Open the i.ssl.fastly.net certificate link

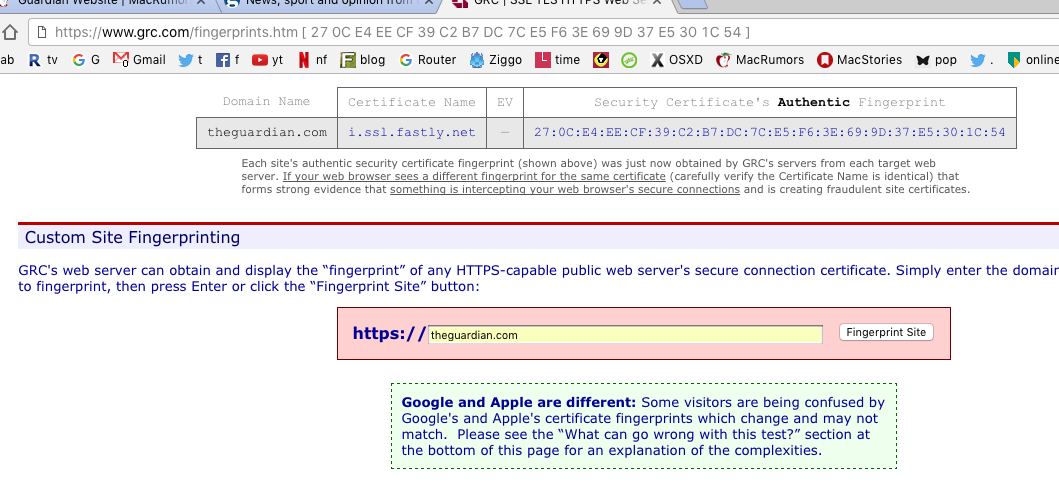point(412,132)
